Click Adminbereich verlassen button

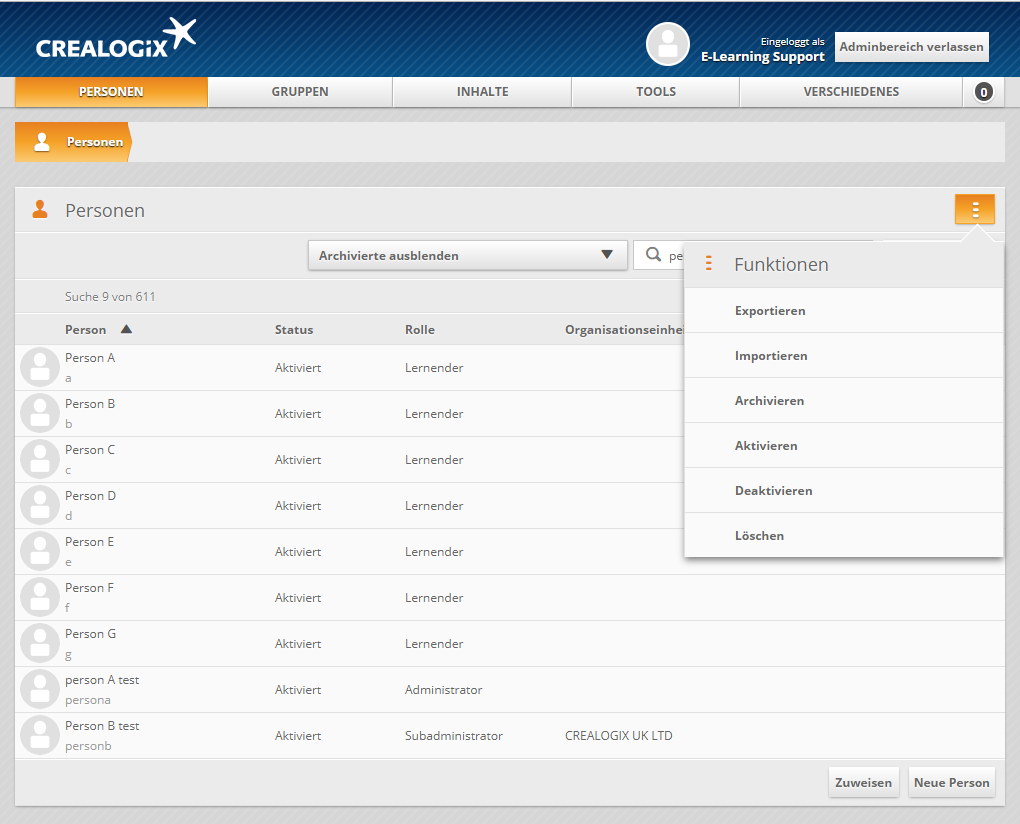[911, 47]
